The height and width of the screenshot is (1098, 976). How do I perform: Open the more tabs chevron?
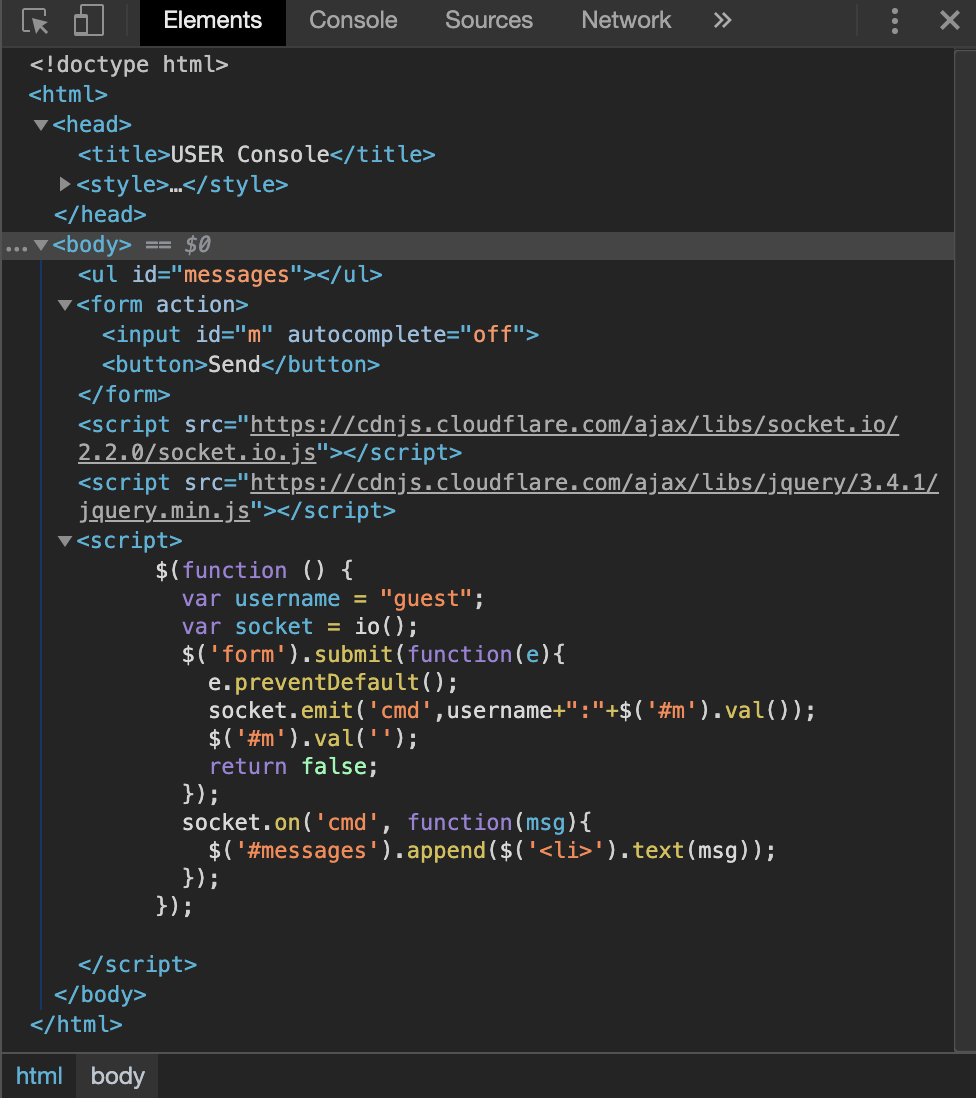[x=723, y=20]
